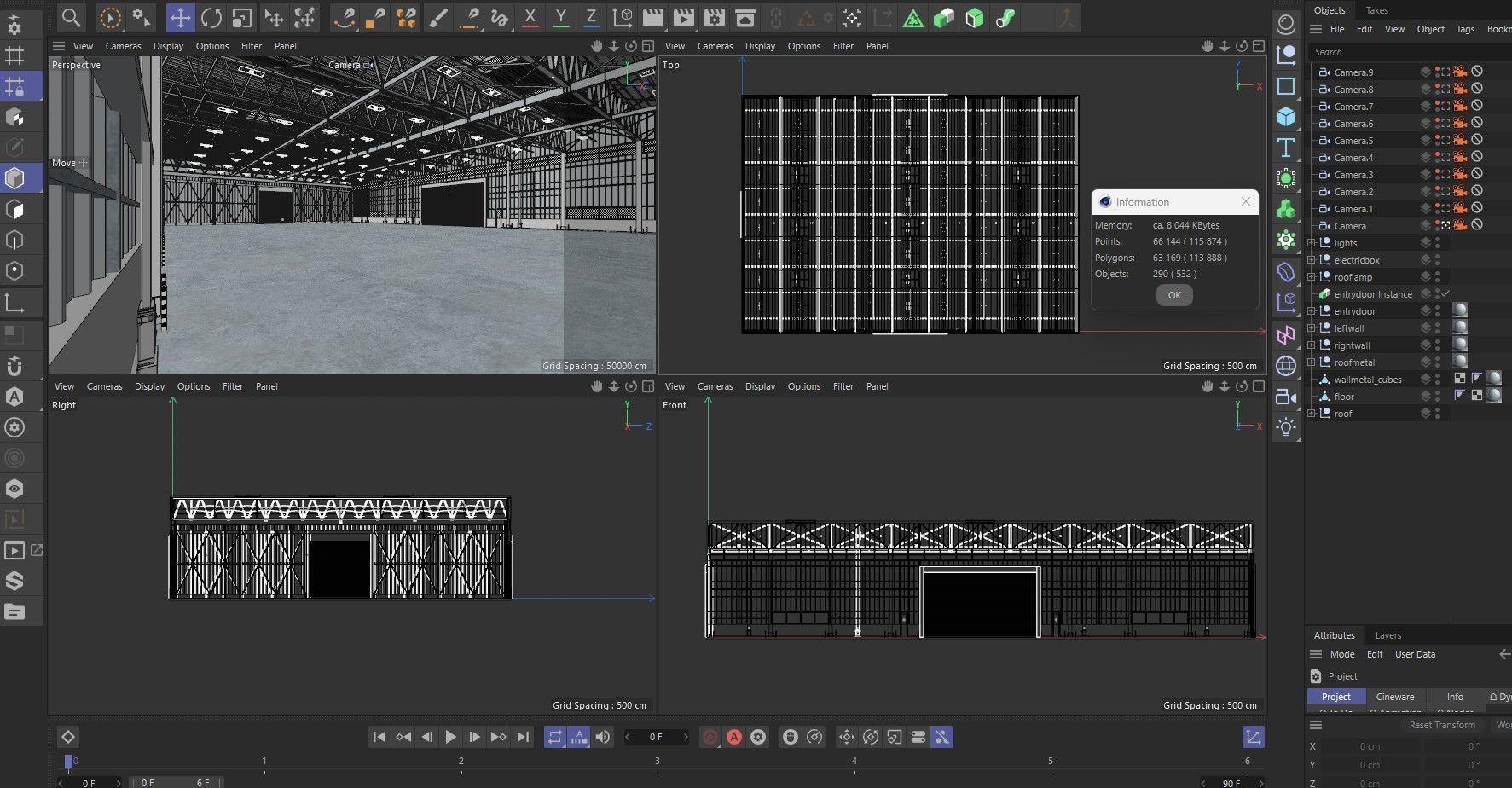Viewport: 1512px width, 788px height.
Task: Expand the lights object group
Action: 1312,243
